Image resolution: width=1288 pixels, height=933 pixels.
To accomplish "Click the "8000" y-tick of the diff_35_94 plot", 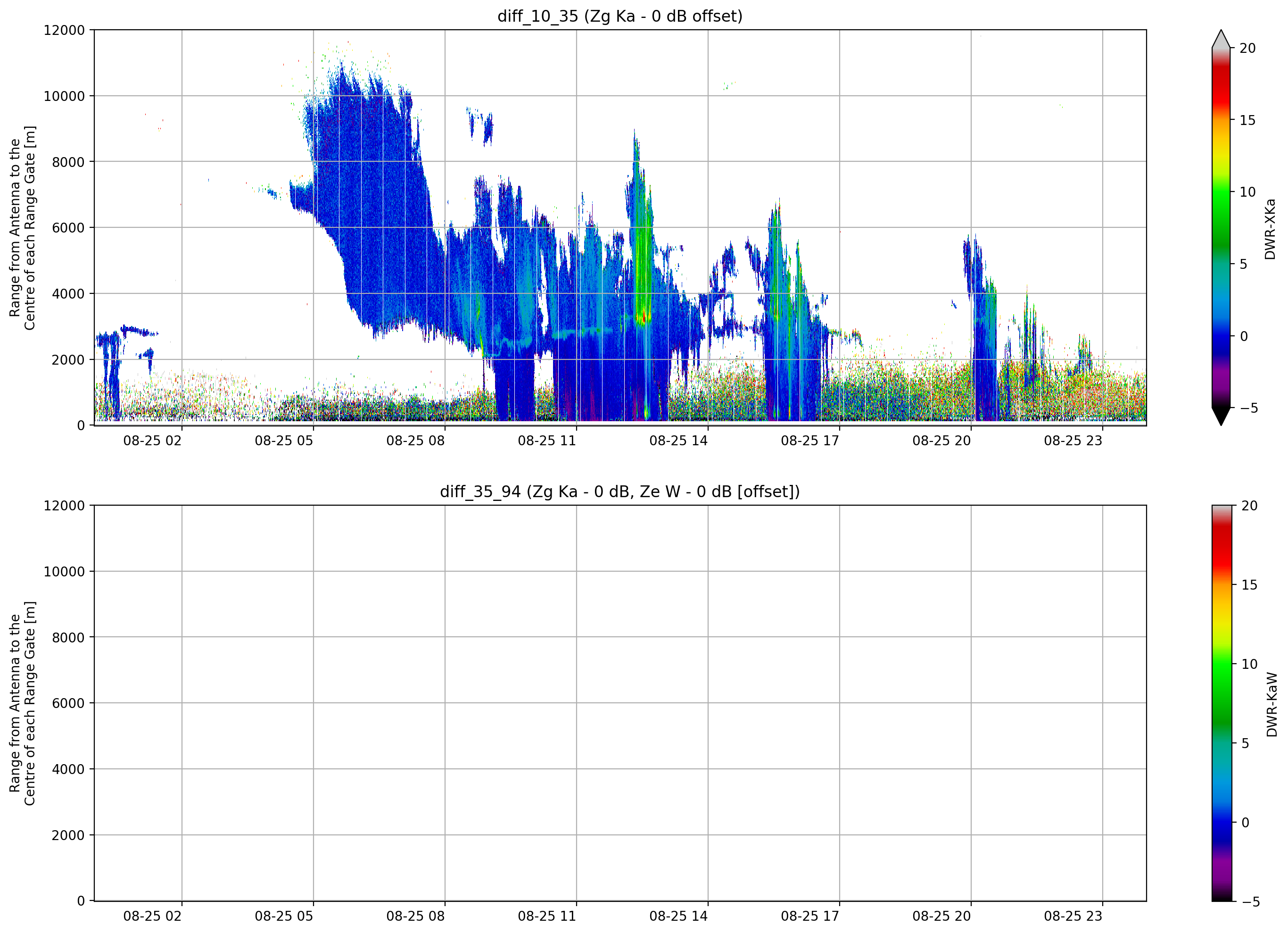I will (x=68, y=638).
